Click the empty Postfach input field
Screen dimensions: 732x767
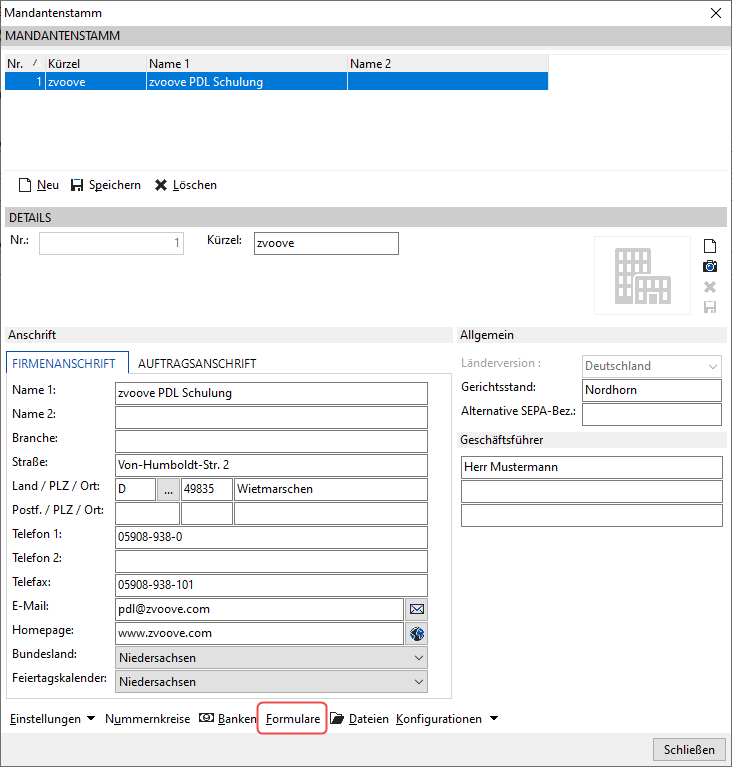pos(147,514)
